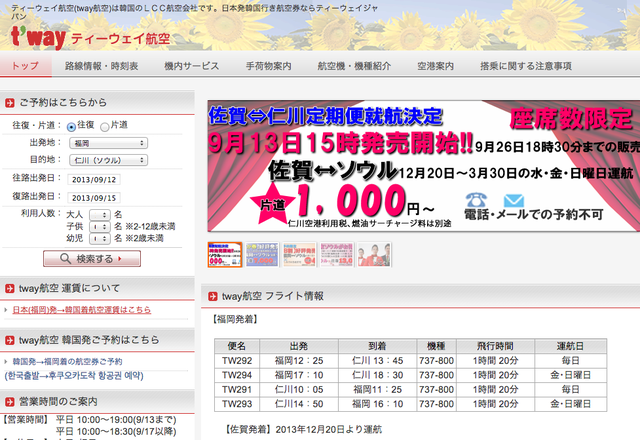Select the 往復 round-trip radio button
This screenshot has width=640, height=440.
(71, 127)
